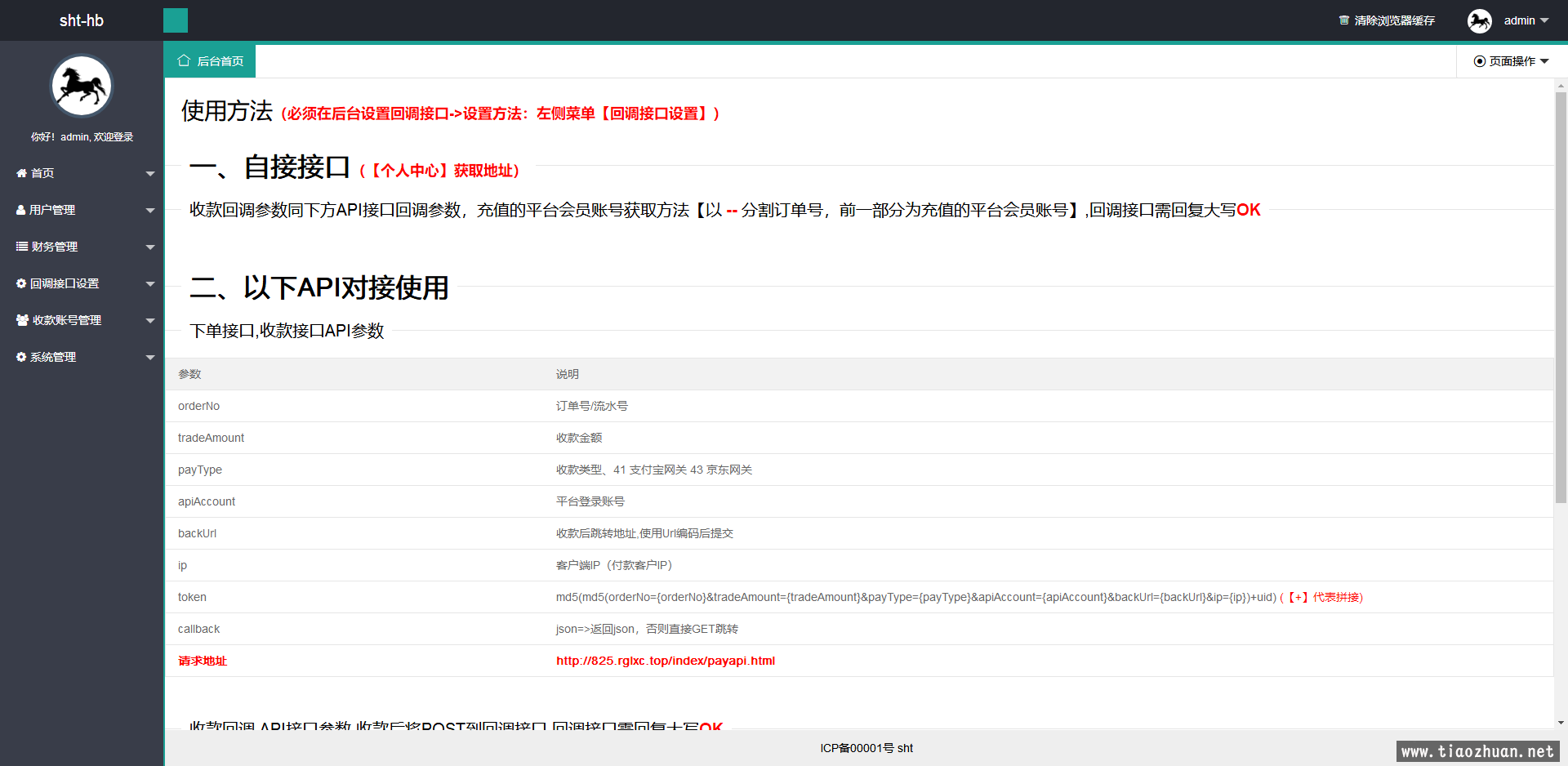Click the scrollbar up arrow
Viewport: 1568px width, 766px height.
tap(1561, 85)
